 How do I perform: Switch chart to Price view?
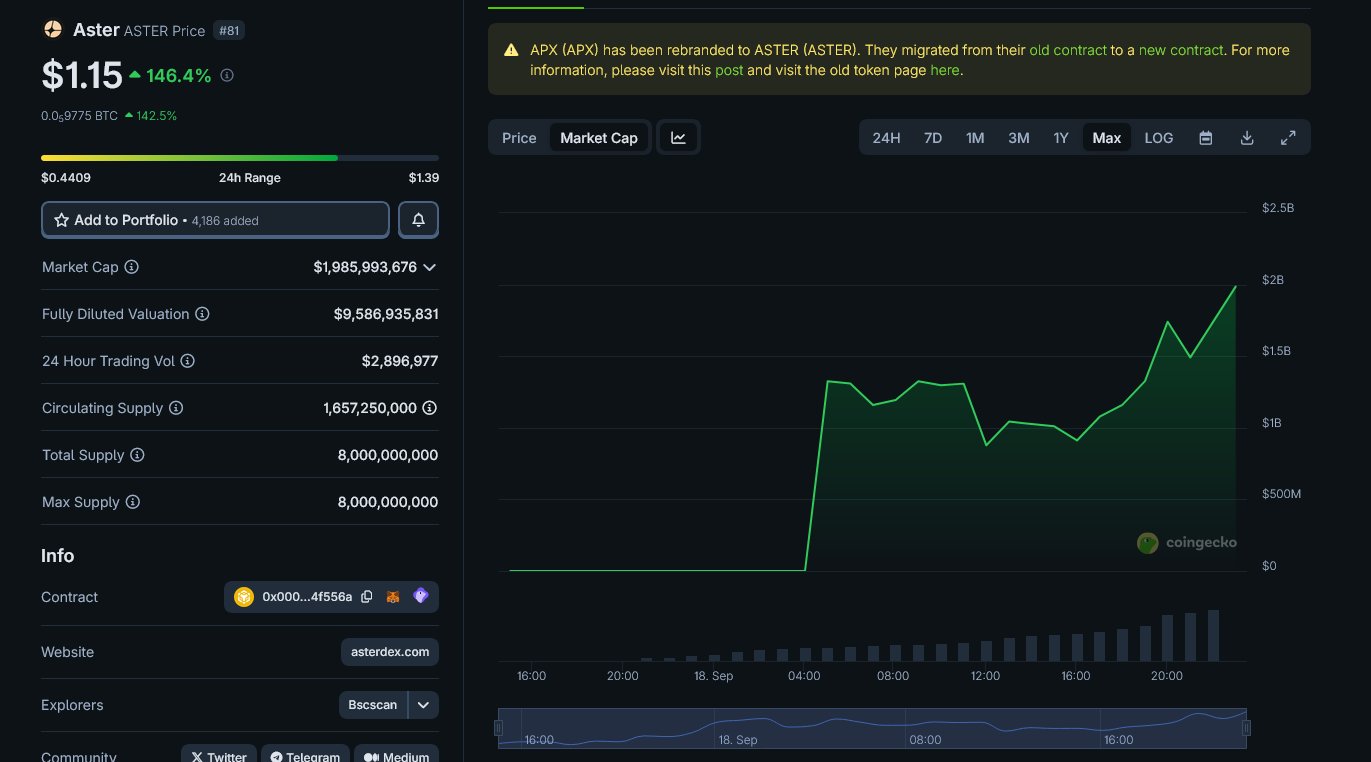(x=519, y=138)
